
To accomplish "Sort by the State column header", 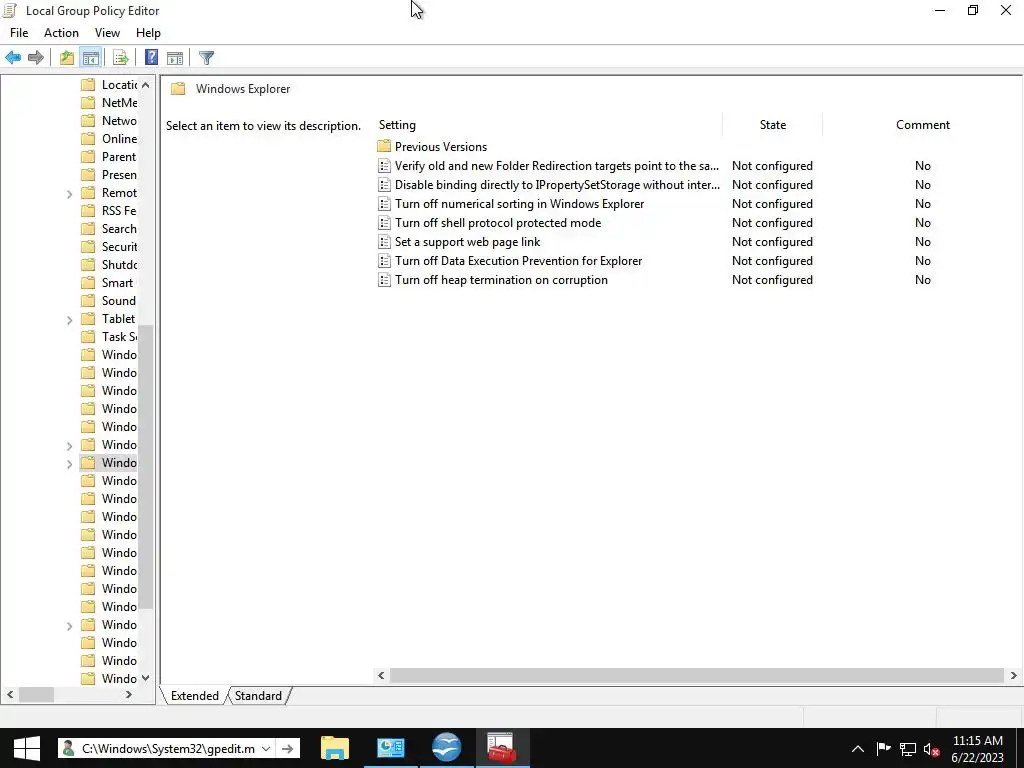I will coord(773,125).
